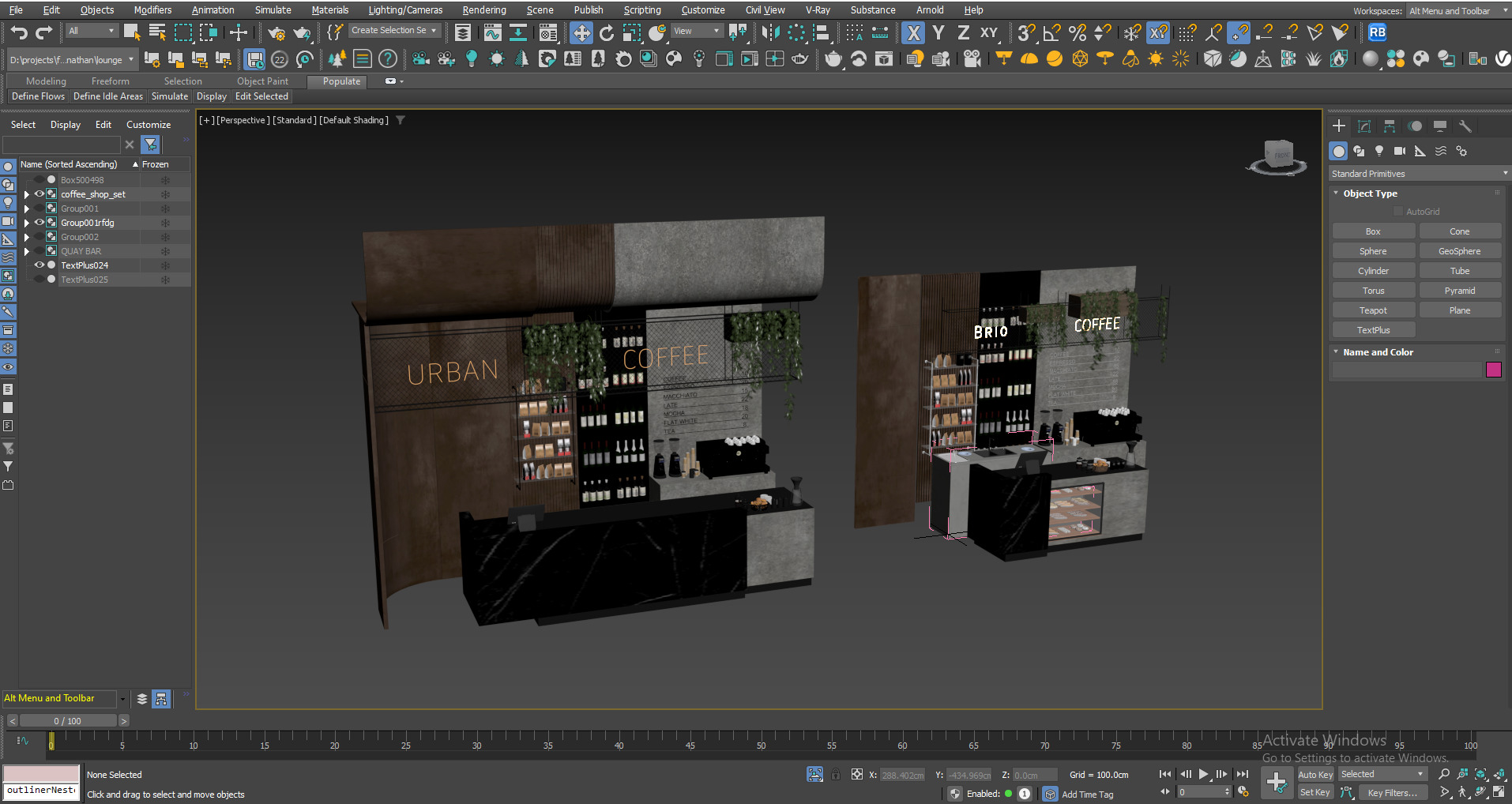Open the Rendering menu
Image resolution: width=1512 pixels, height=804 pixels.
[x=484, y=9]
